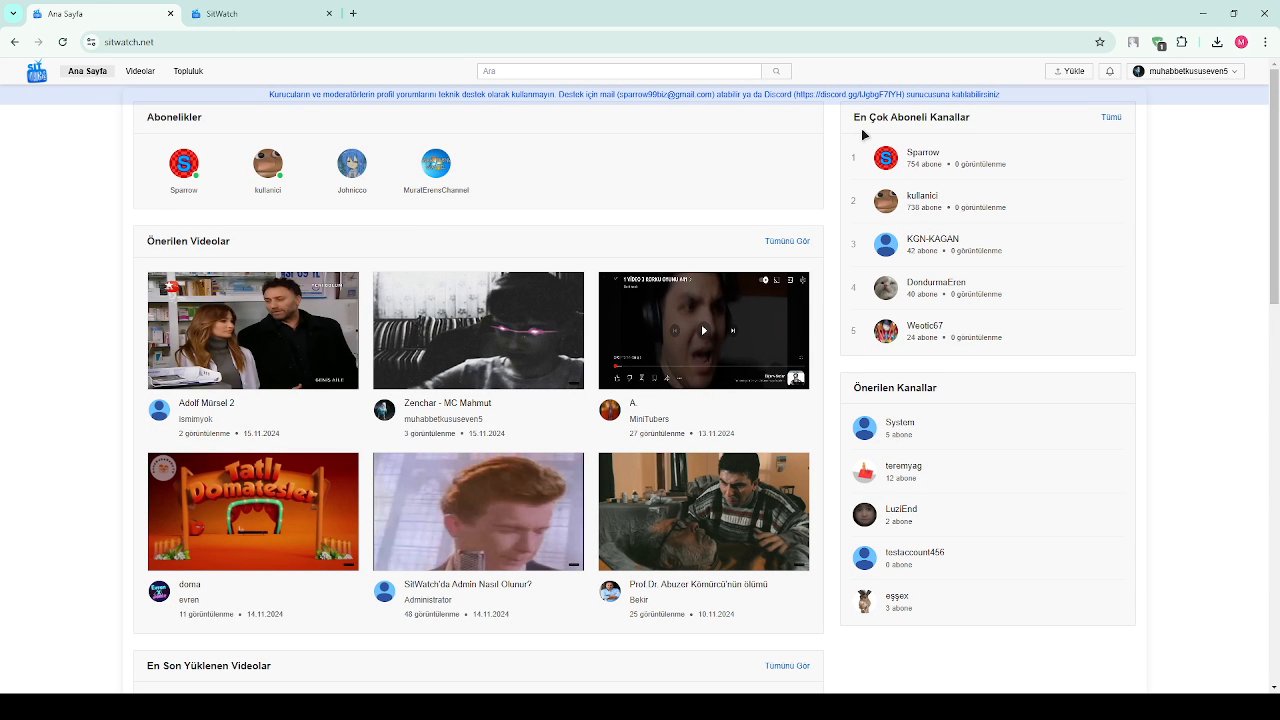
Task: Click the SitWatch logo icon
Action: pos(37,71)
